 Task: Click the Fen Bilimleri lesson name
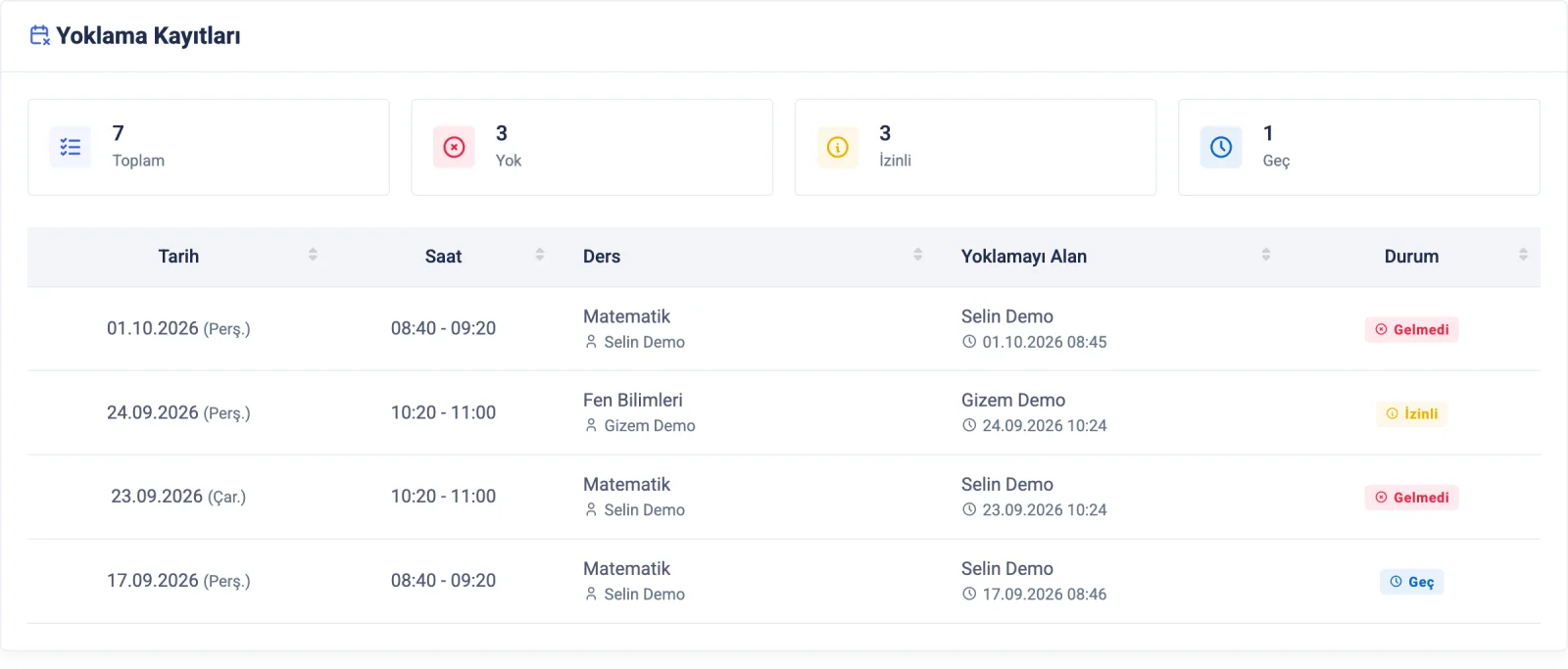(x=633, y=400)
